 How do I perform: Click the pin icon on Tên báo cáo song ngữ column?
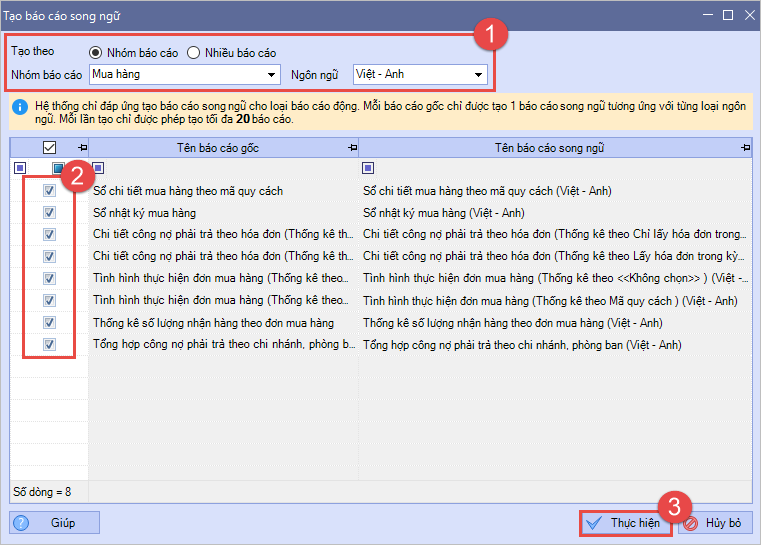[744, 148]
